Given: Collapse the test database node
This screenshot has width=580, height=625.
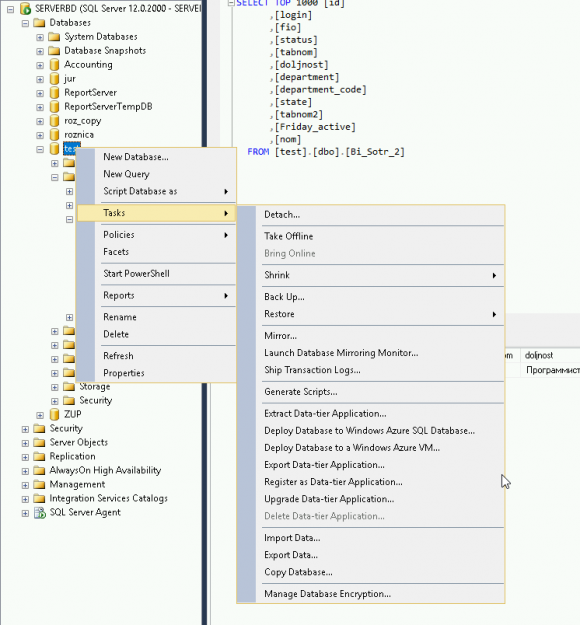Looking at the screenshot, I should (40, 149).
